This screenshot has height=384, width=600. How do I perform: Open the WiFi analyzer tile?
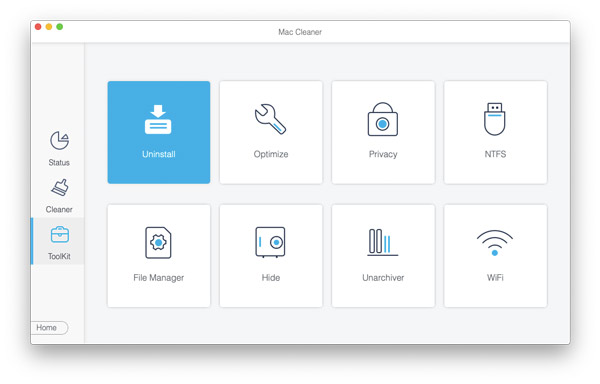click(495, 256)
